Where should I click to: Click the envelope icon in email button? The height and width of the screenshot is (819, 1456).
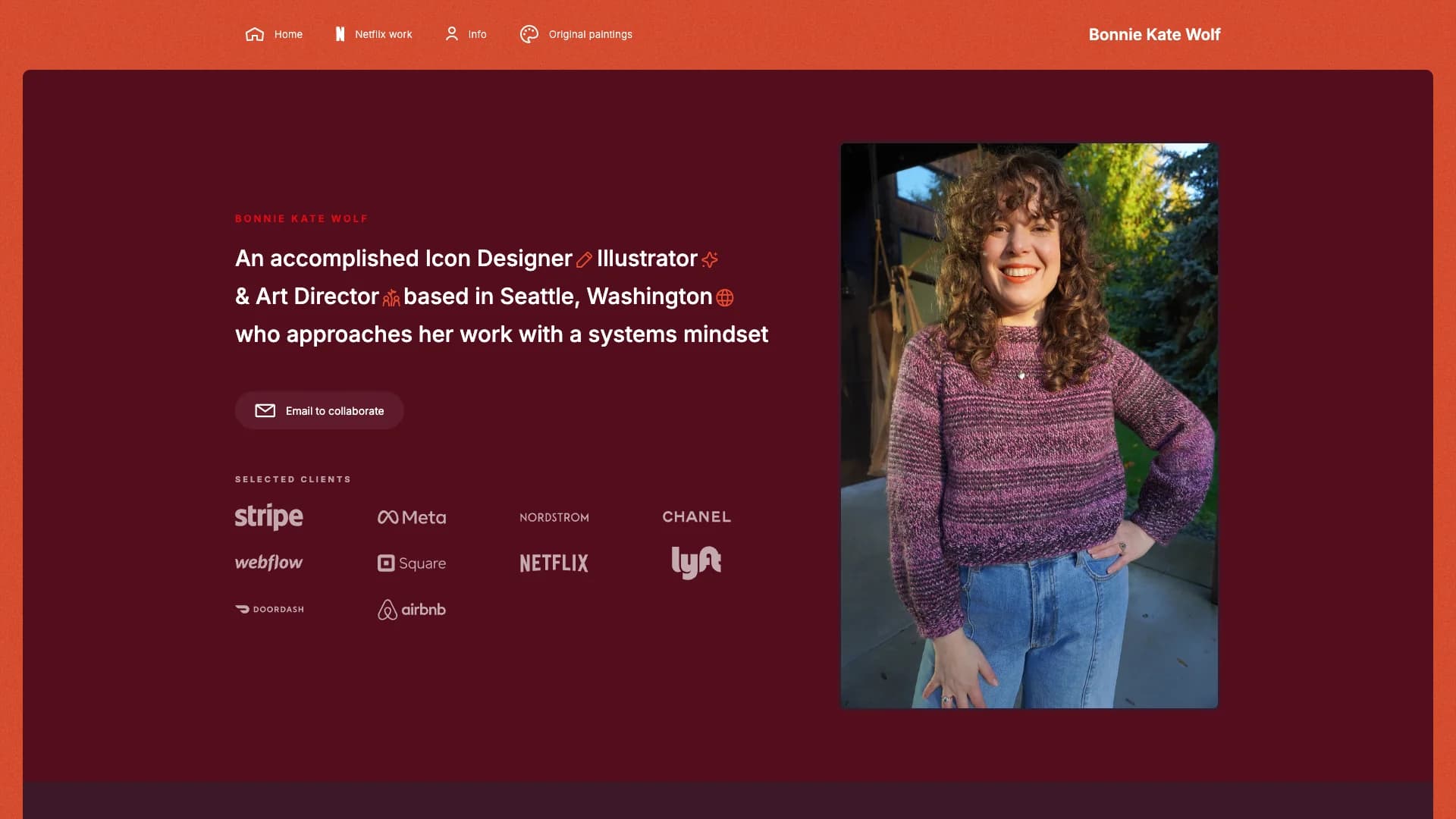click(x=265, y=411)
